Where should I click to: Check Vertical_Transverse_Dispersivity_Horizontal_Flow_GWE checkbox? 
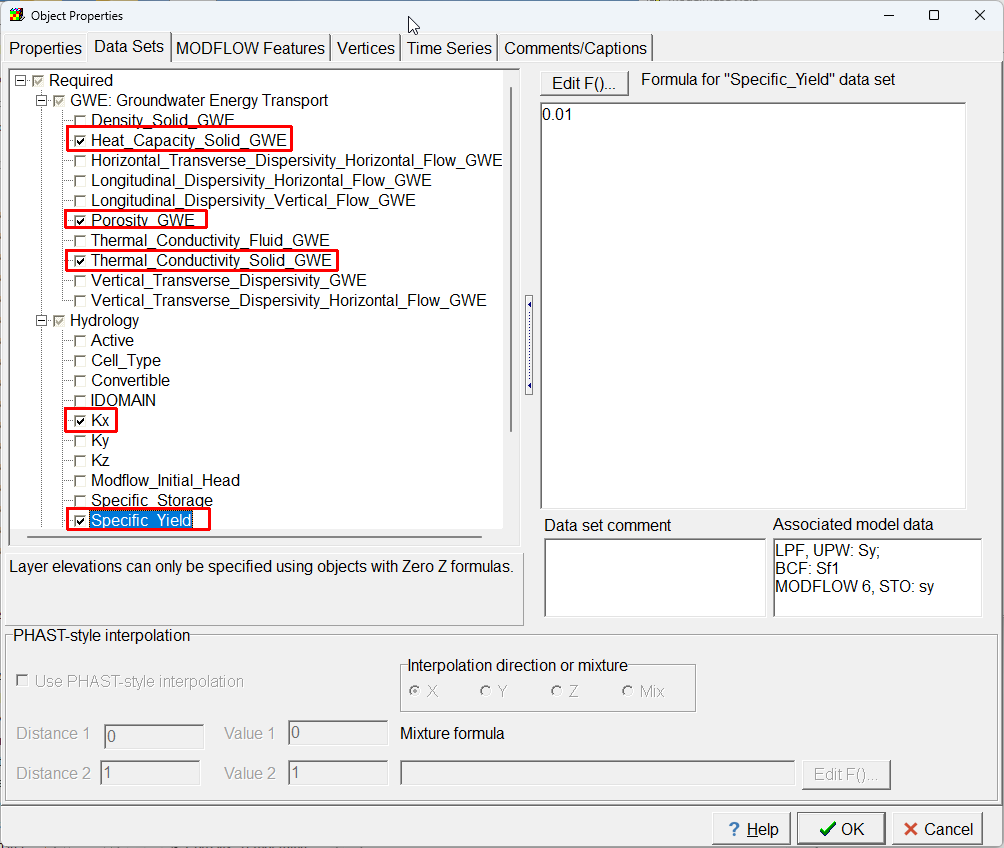point(80,301)
